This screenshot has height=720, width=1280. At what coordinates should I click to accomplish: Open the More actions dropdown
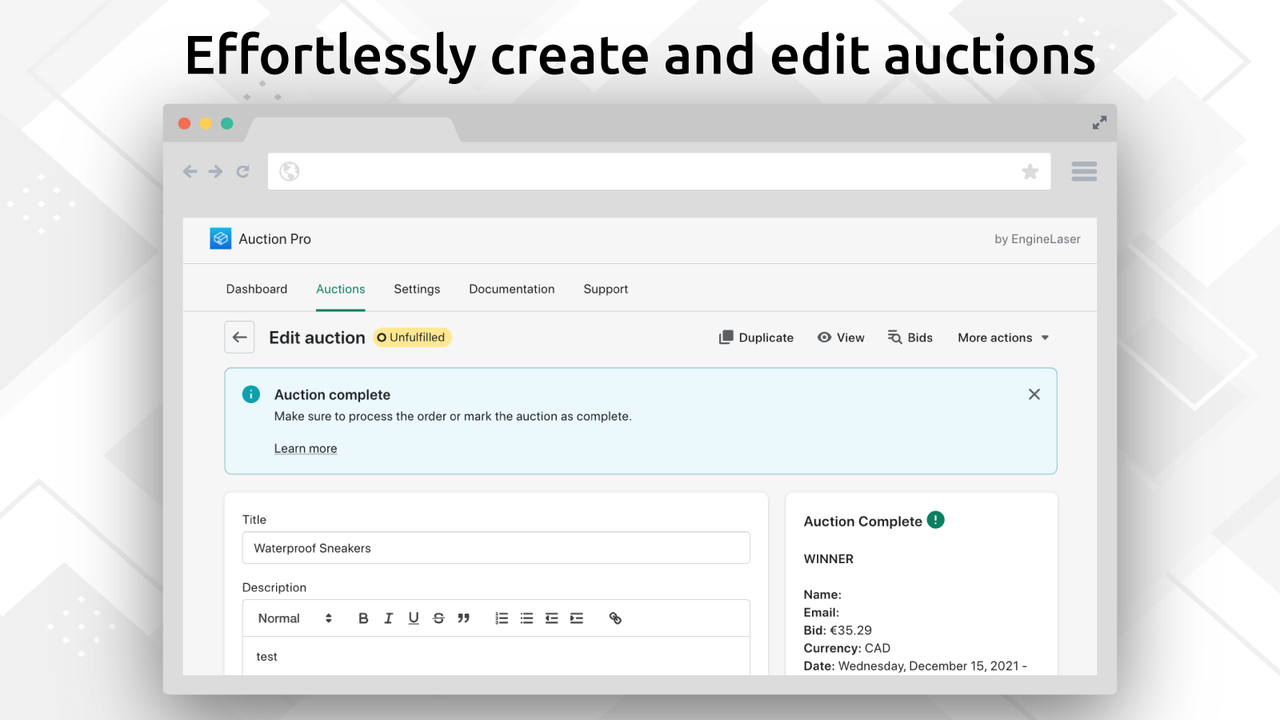click(x=1001, y=337)
